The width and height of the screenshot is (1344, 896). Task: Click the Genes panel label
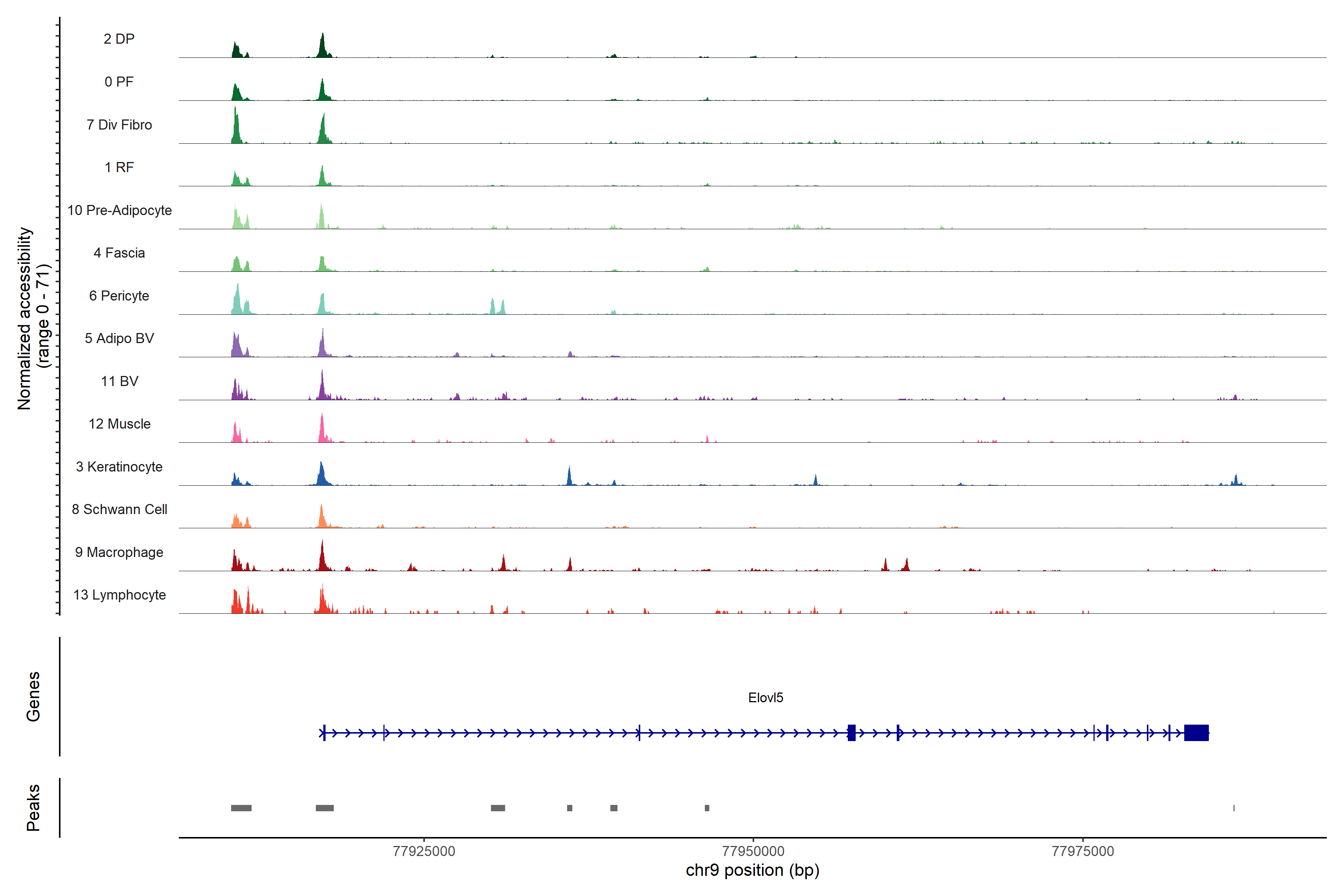(x=33, y=697)
